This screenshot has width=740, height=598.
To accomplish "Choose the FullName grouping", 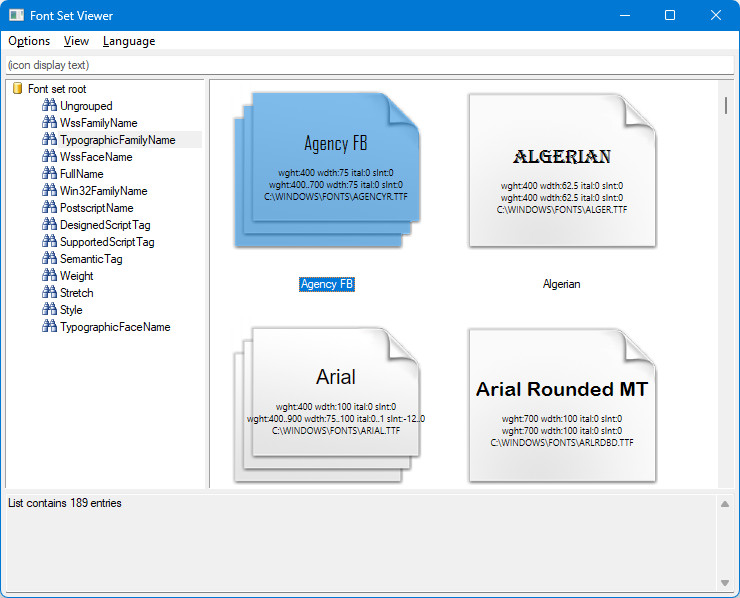I will pos(81,174).
